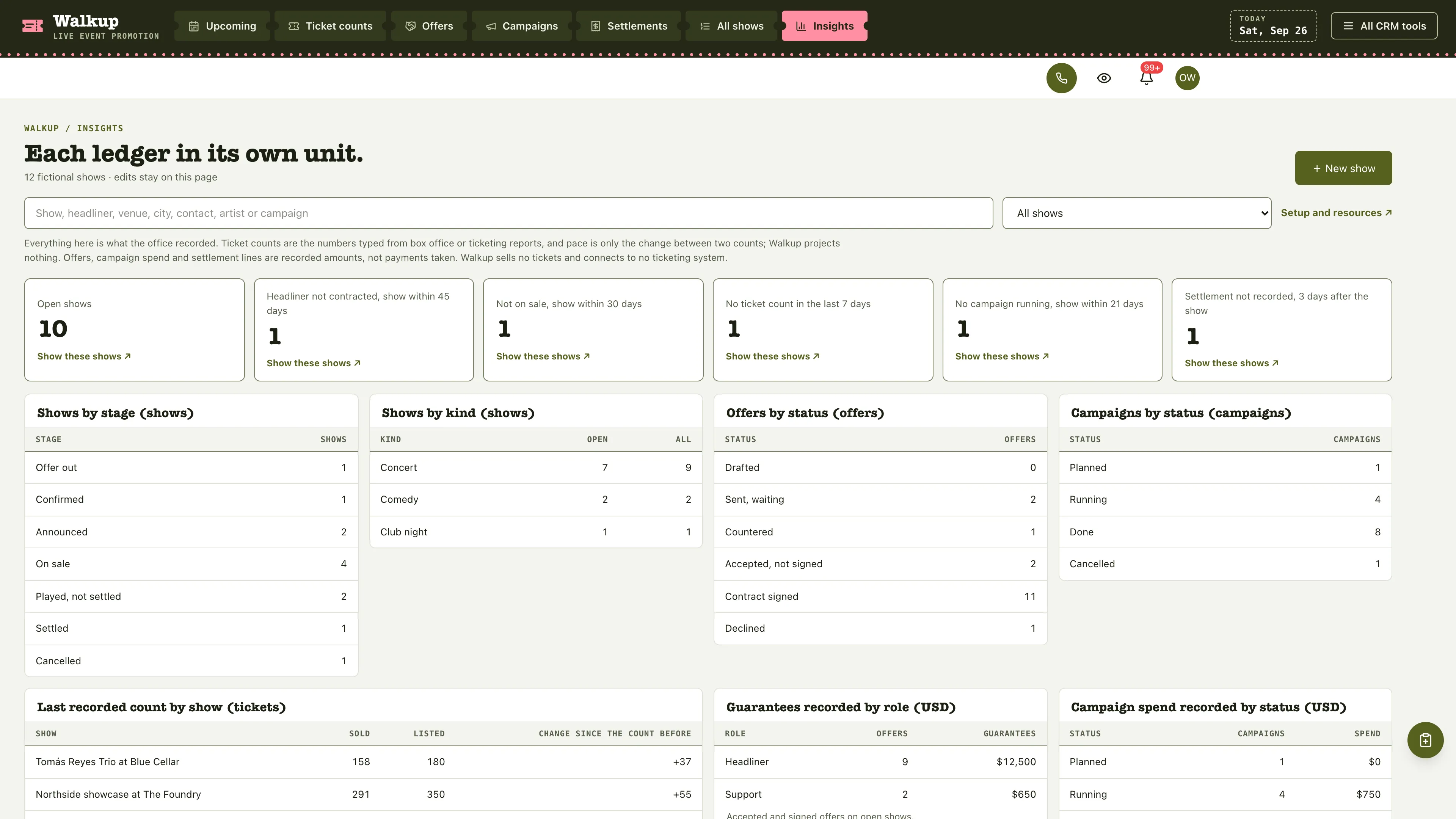This screenshot has height=819, width=1456.
Task: Switch to the Ticket counts tab
Action: (x=330, y=26)
